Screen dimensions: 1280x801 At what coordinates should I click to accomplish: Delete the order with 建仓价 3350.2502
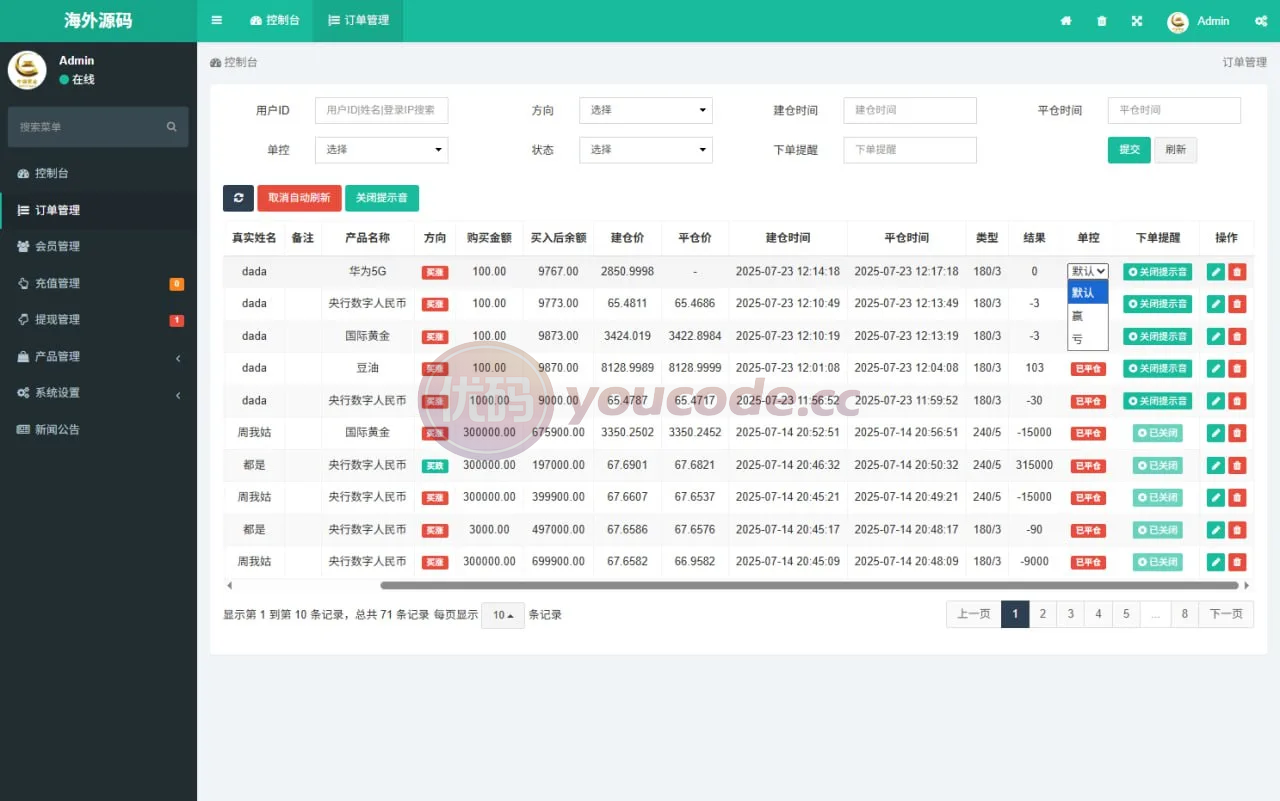tap(1237, 433)
